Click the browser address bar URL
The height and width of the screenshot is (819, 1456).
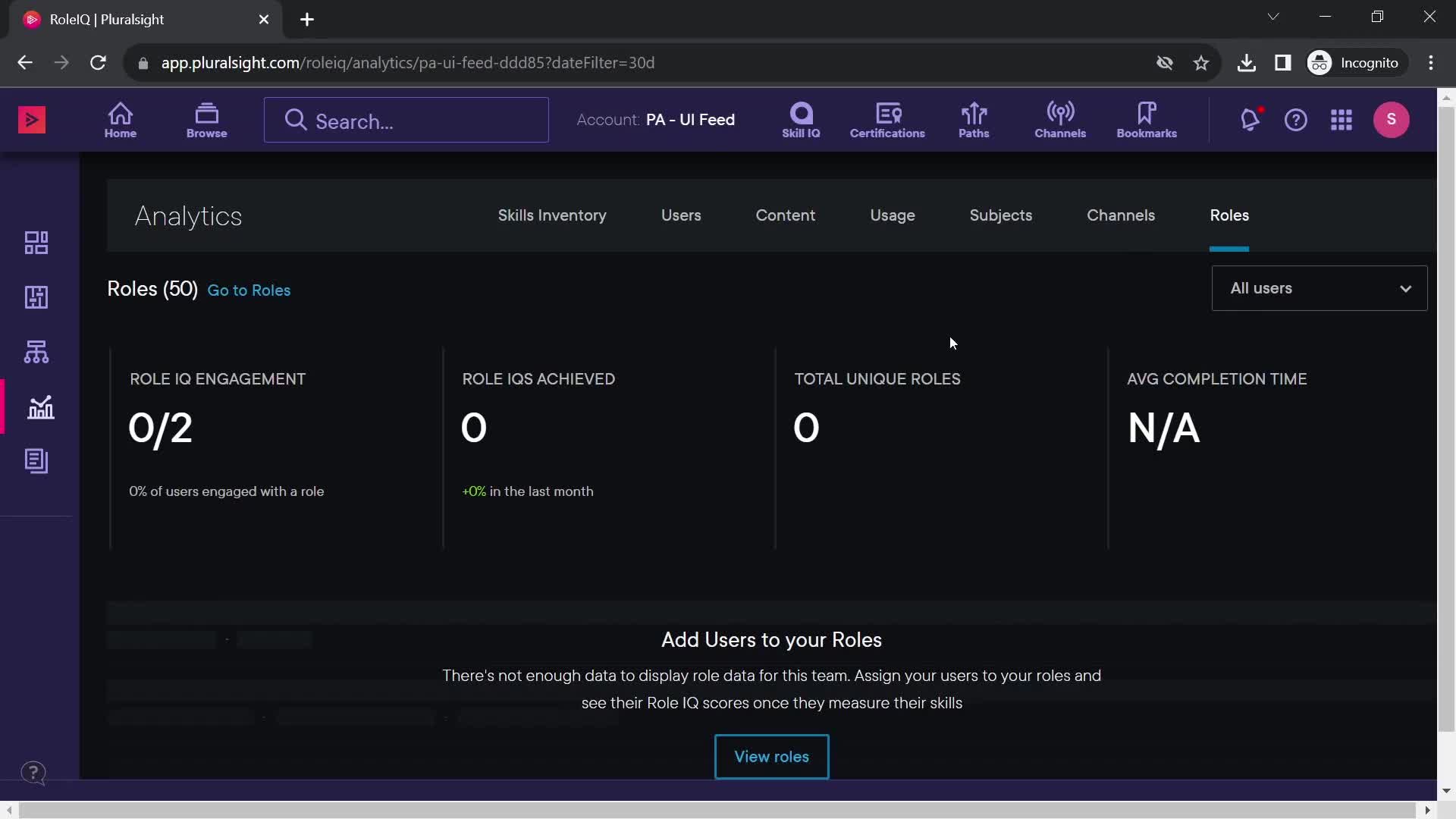(x=408, y=63)
